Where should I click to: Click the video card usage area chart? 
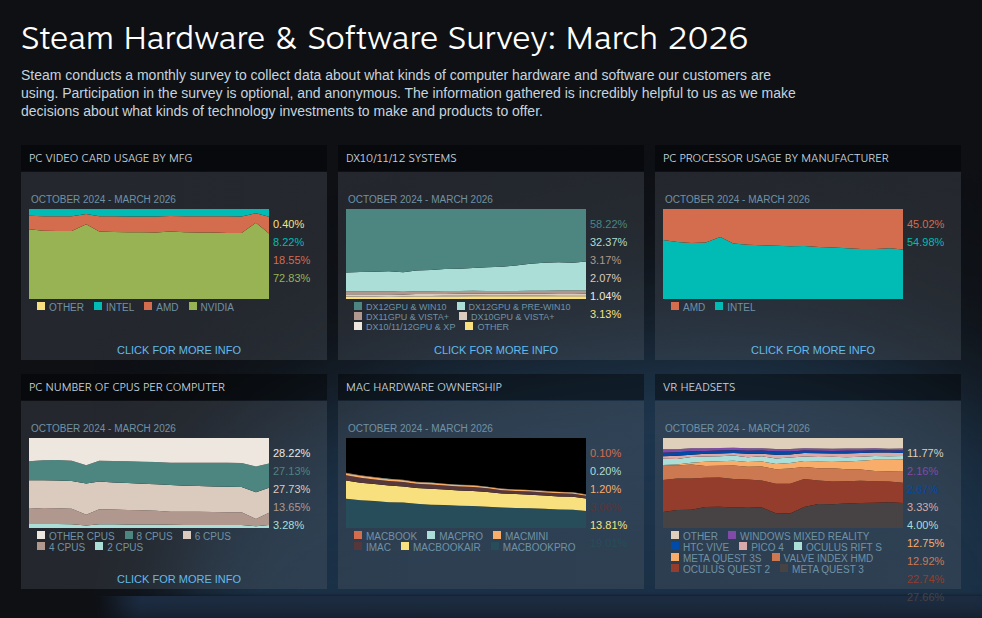149,254
